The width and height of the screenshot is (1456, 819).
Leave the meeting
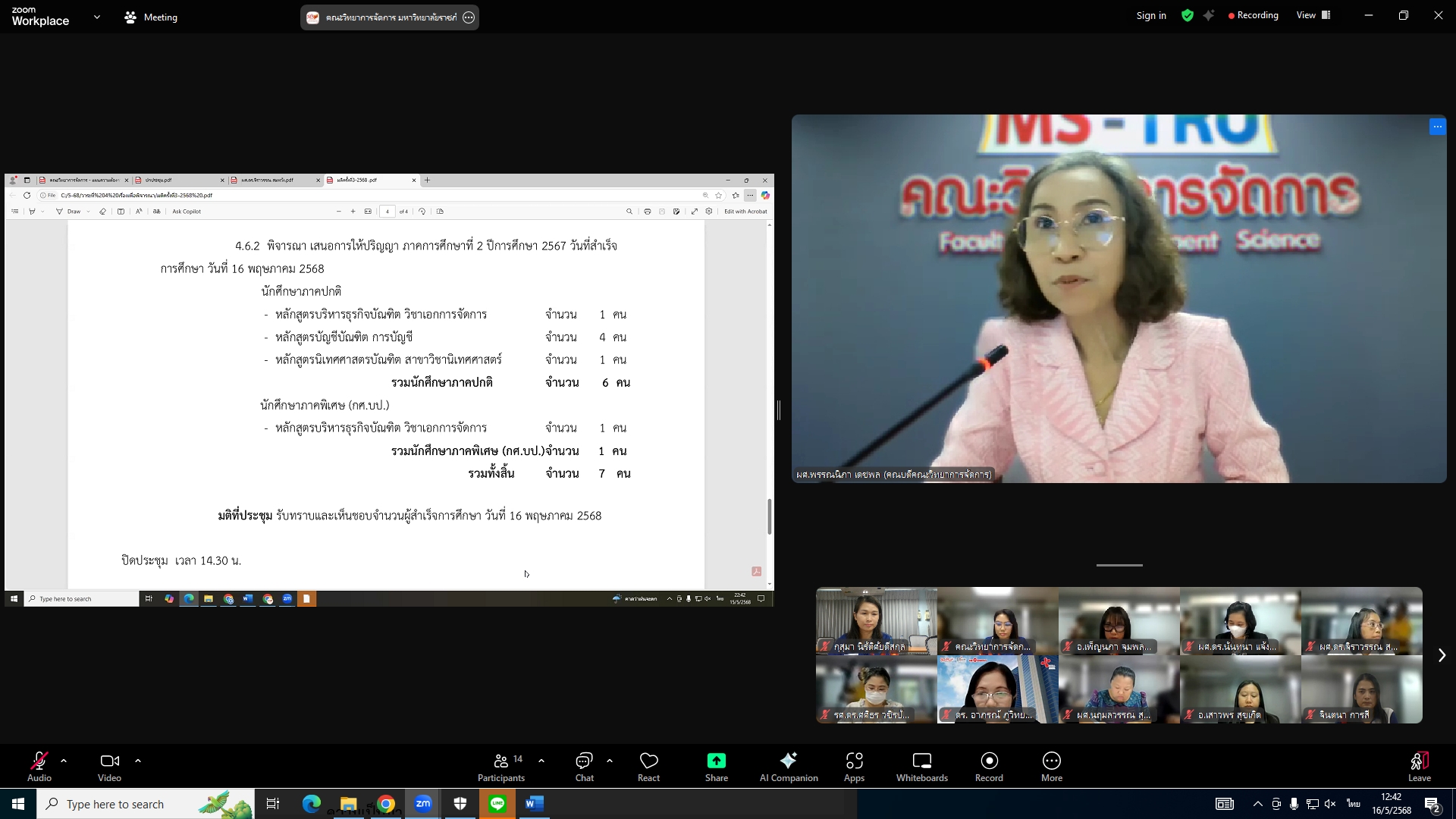coord(1419,766)
